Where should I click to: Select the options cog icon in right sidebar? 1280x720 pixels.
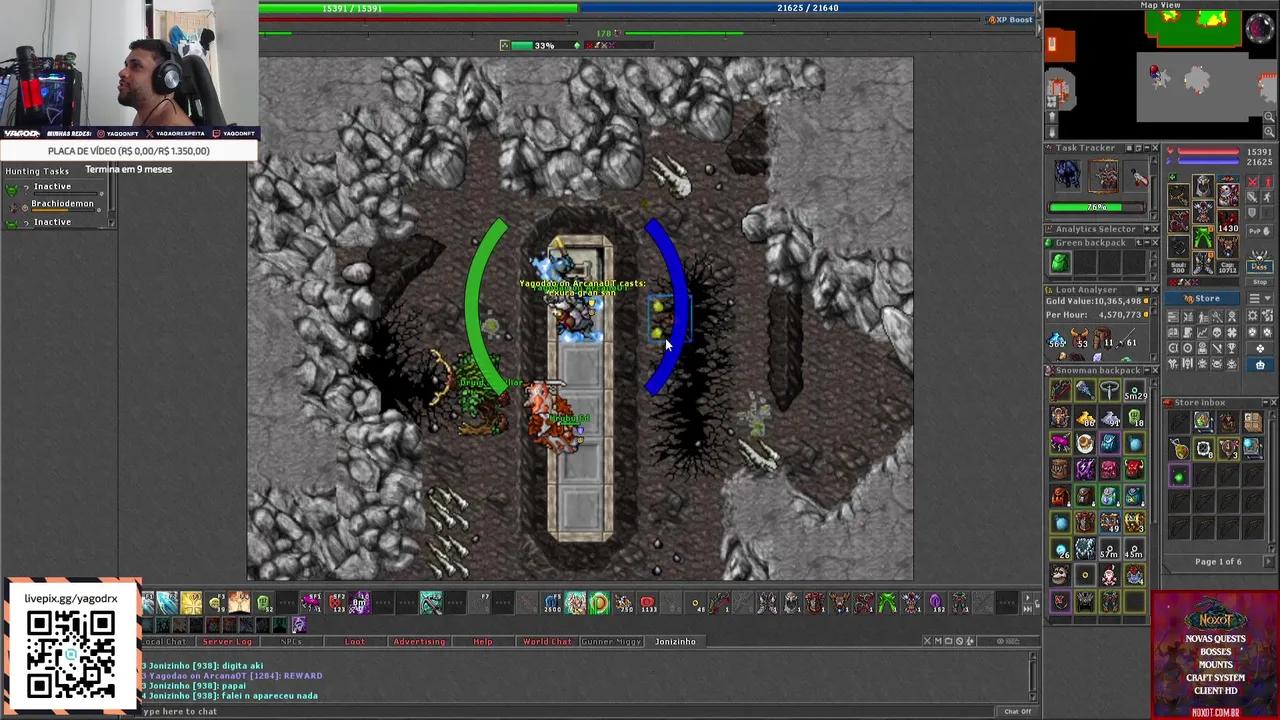1252,315
